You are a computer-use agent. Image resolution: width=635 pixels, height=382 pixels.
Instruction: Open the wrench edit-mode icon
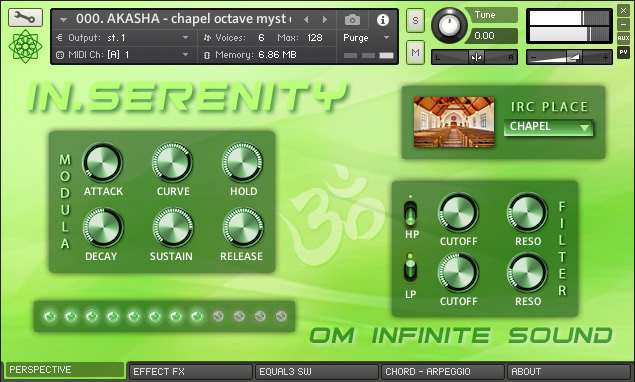tap(25, 17)
